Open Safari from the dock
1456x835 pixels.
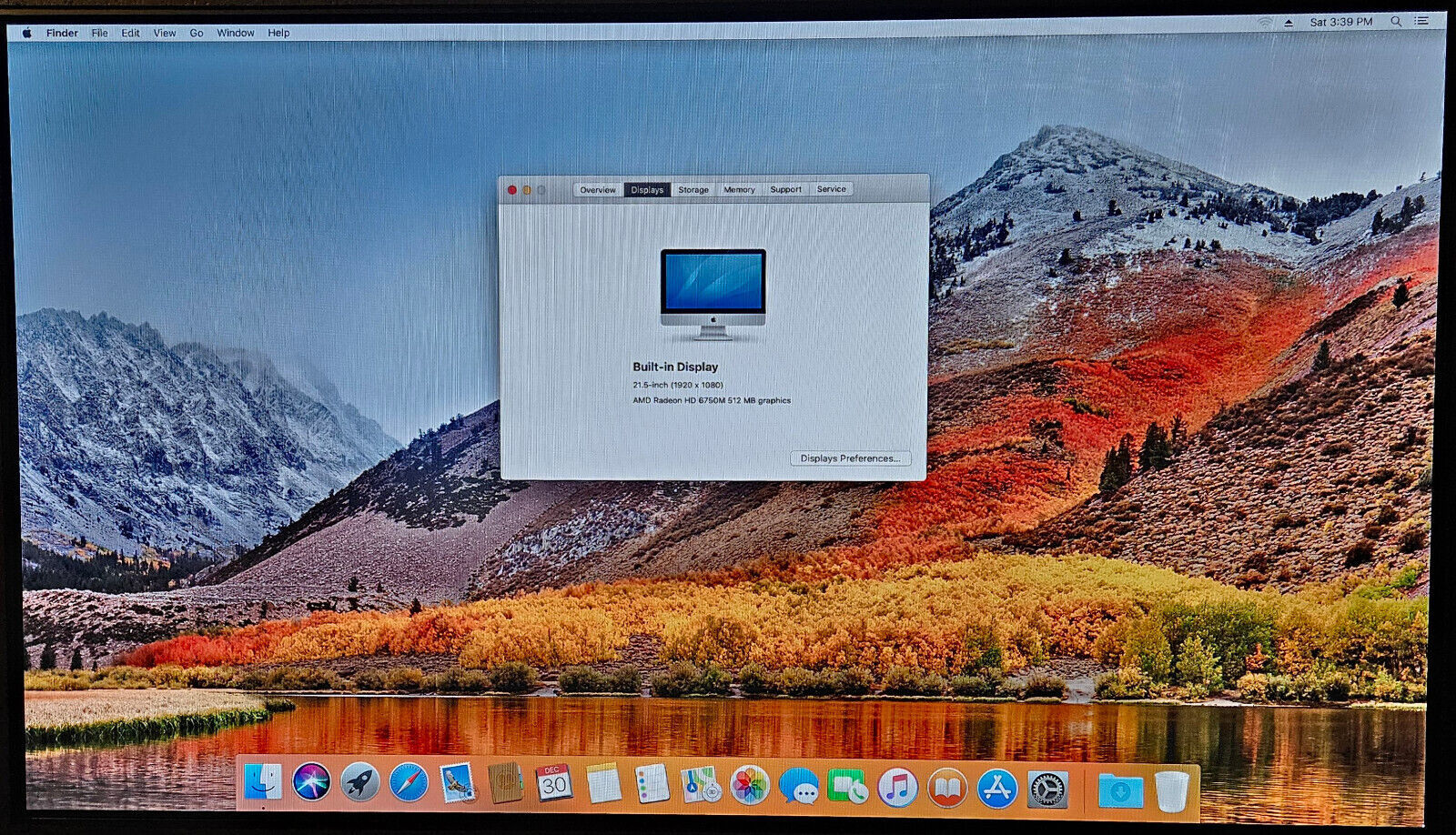tap(408, 782)
